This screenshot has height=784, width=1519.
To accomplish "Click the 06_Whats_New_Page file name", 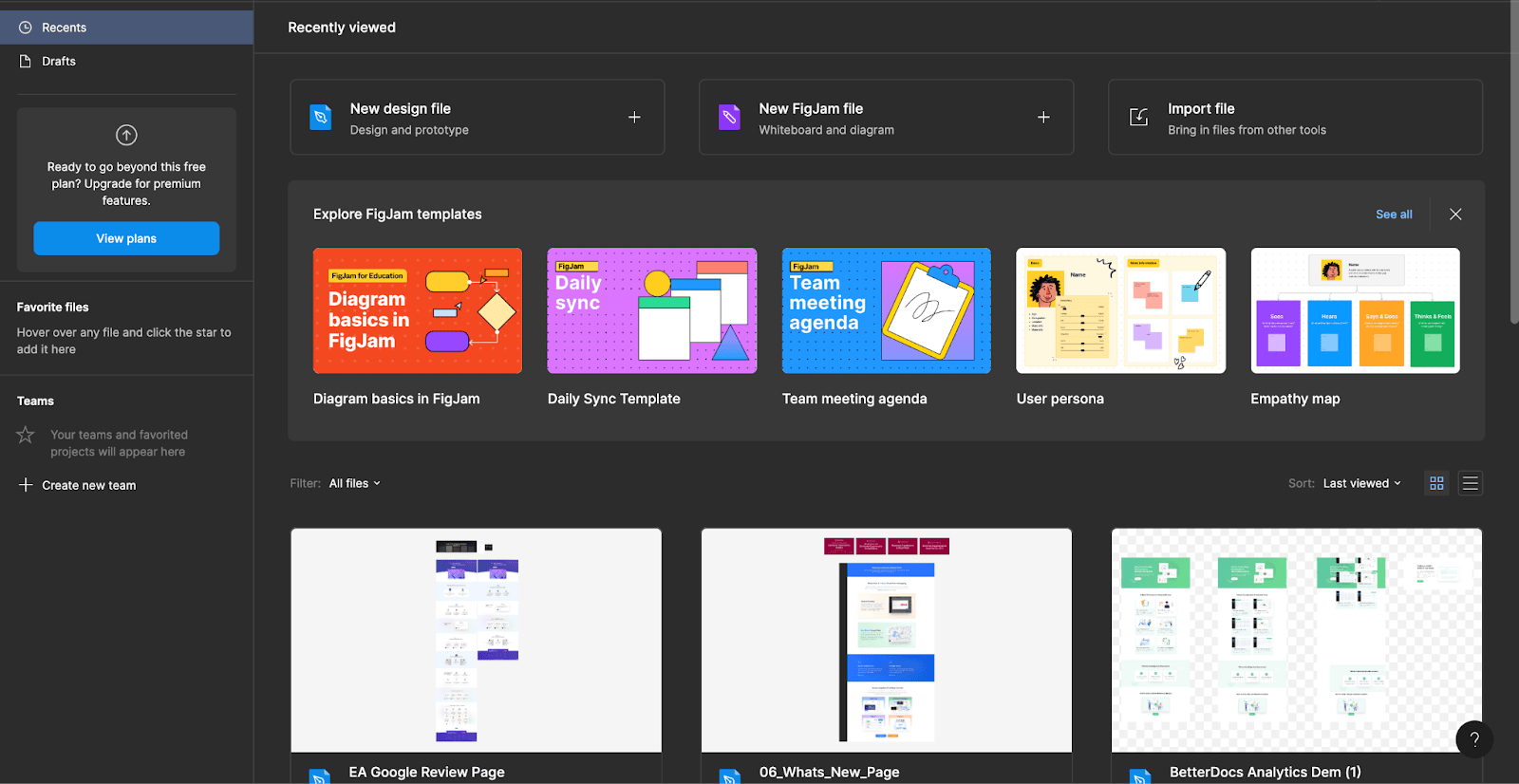I will click(x=830, y=772).
